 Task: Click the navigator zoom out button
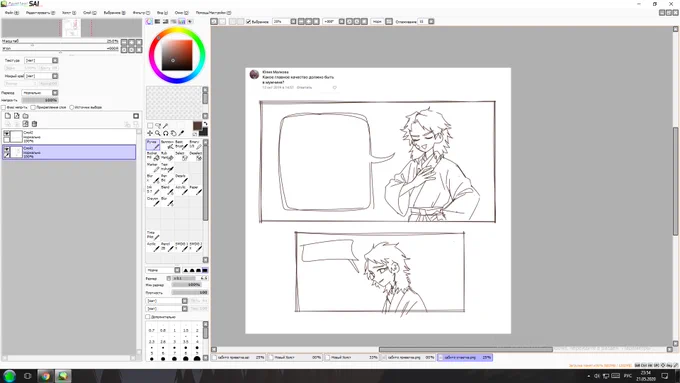coord(124,42)
